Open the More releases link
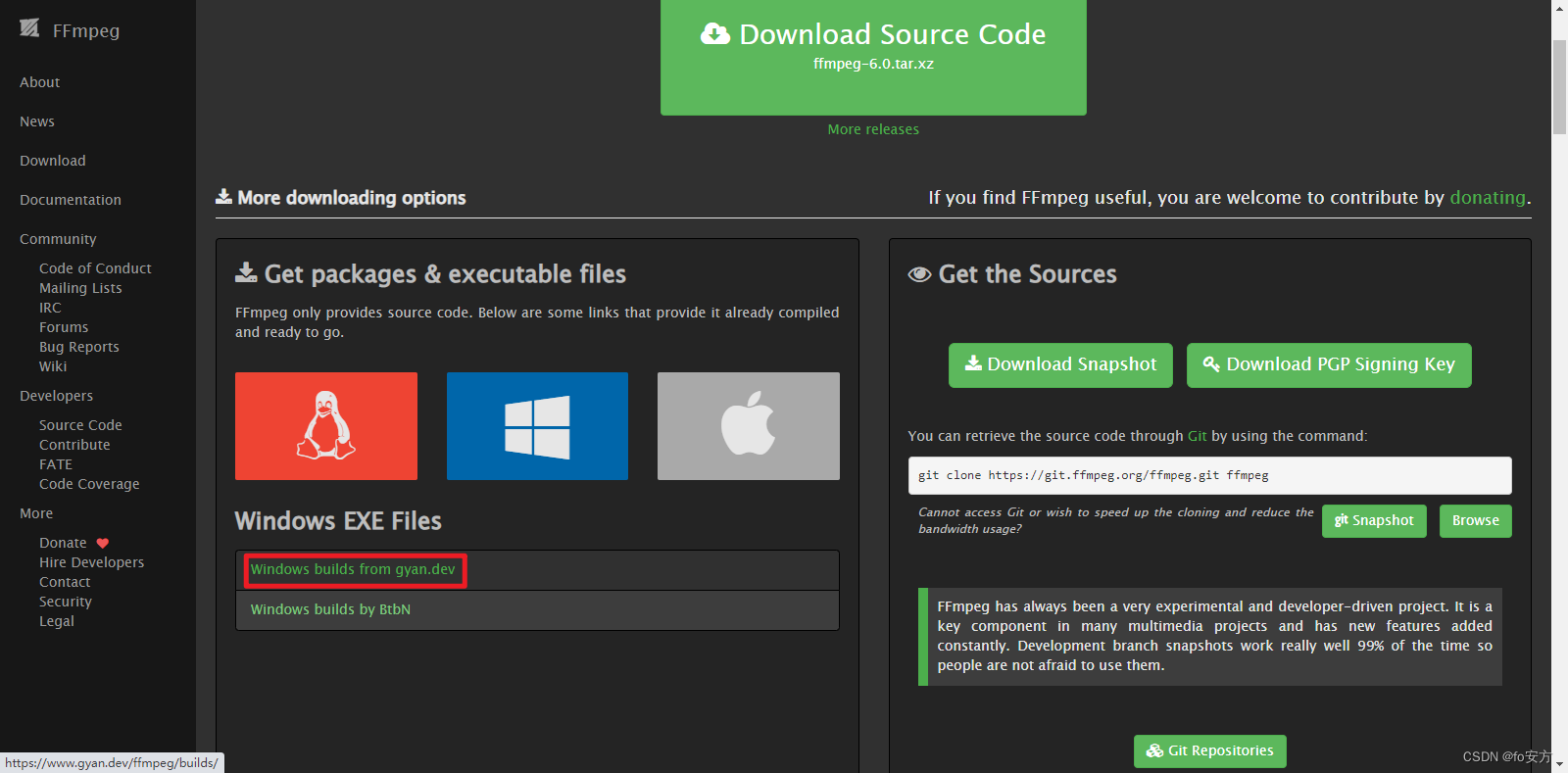This screenshot has width=1568, height=773. 873,129
